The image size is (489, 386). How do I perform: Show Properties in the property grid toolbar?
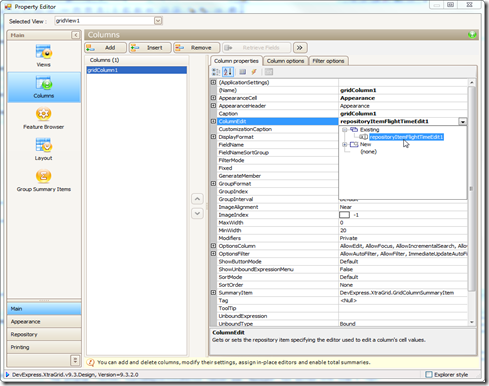click(243, 72)
